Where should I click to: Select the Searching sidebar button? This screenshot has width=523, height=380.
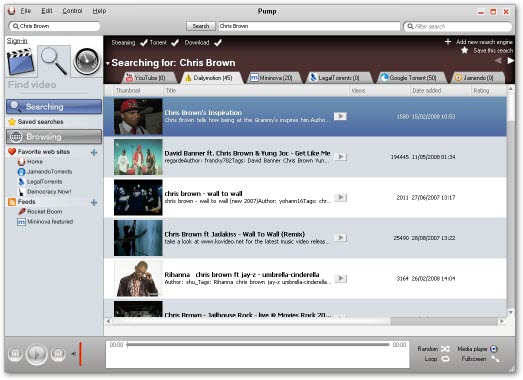click(x=54, y=107)
